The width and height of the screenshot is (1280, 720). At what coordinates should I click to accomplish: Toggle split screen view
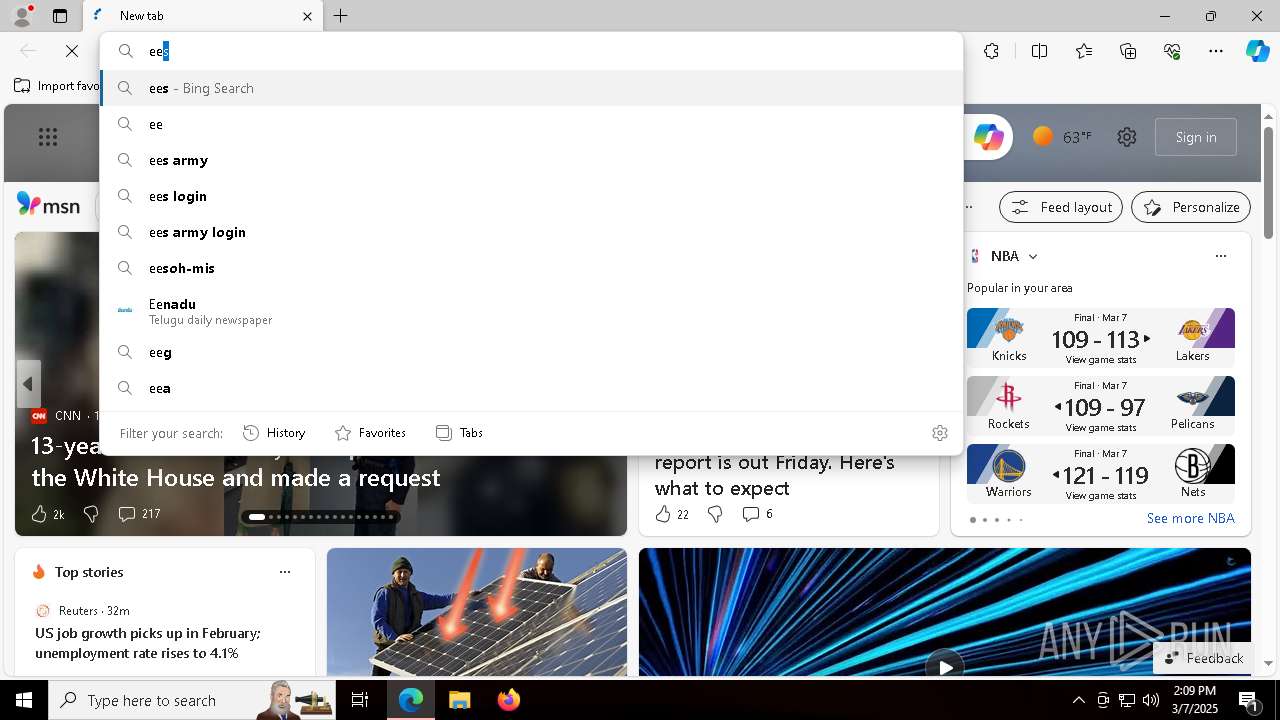coord(1039,51)
